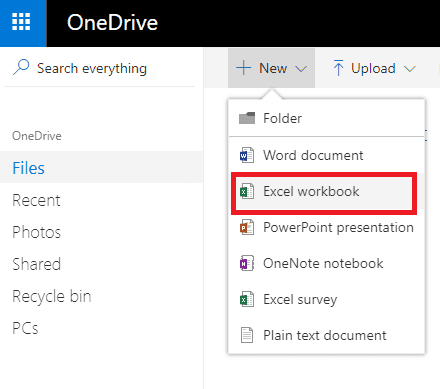Create a new Excel survey
The width and height of the screenshot is (440, 389).
pyautogui.click(x=327, y=299)
